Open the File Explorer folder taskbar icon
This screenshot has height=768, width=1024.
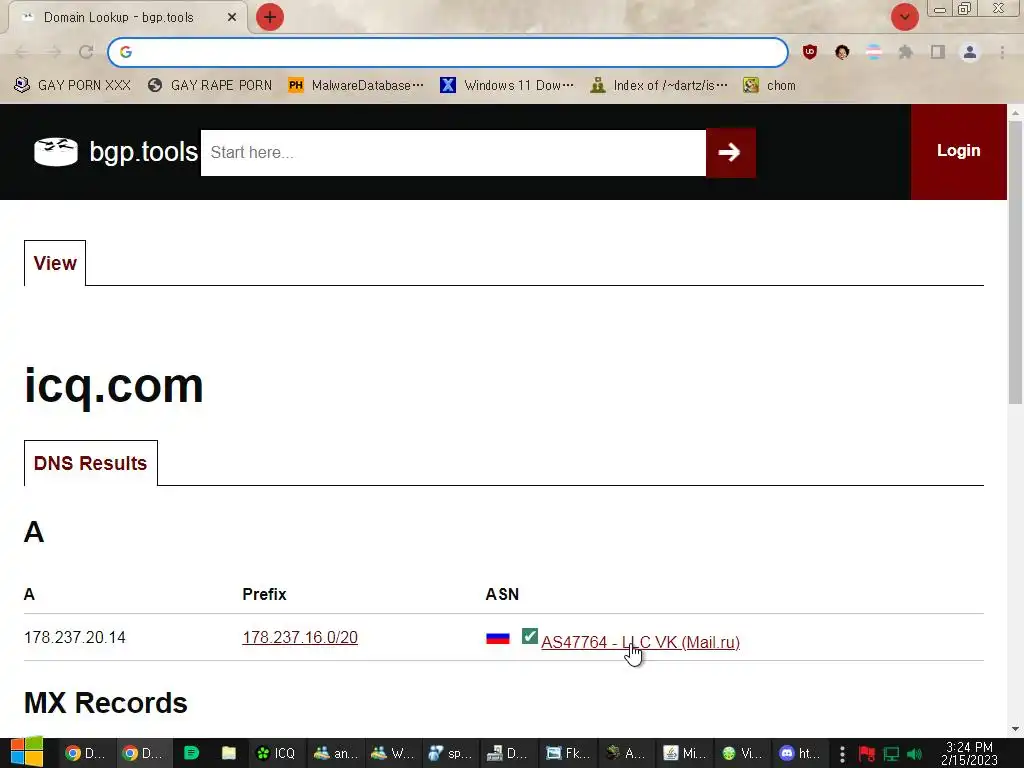[x=229, y=754]
